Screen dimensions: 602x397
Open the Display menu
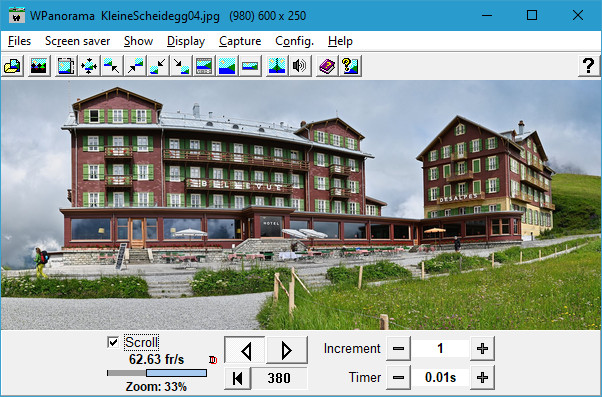point(186,41)
